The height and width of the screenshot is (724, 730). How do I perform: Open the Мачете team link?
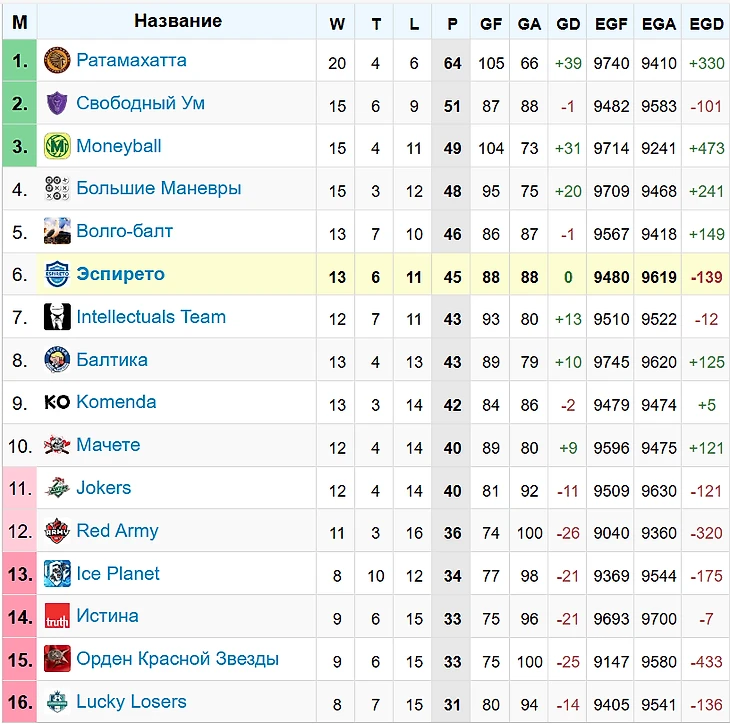(108, 445)
